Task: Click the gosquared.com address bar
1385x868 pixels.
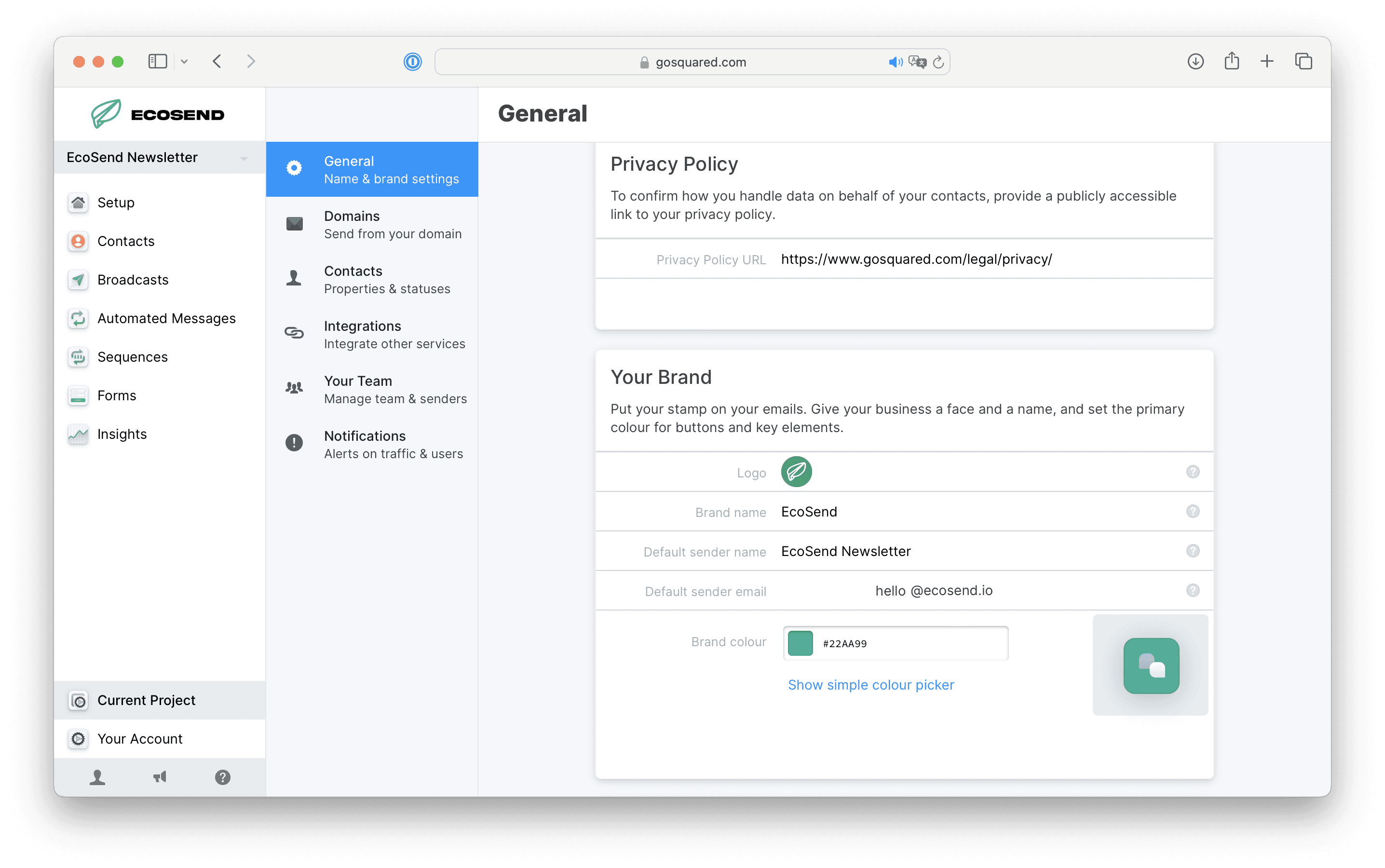Action: pyautogui.click(x=692, y=61)
